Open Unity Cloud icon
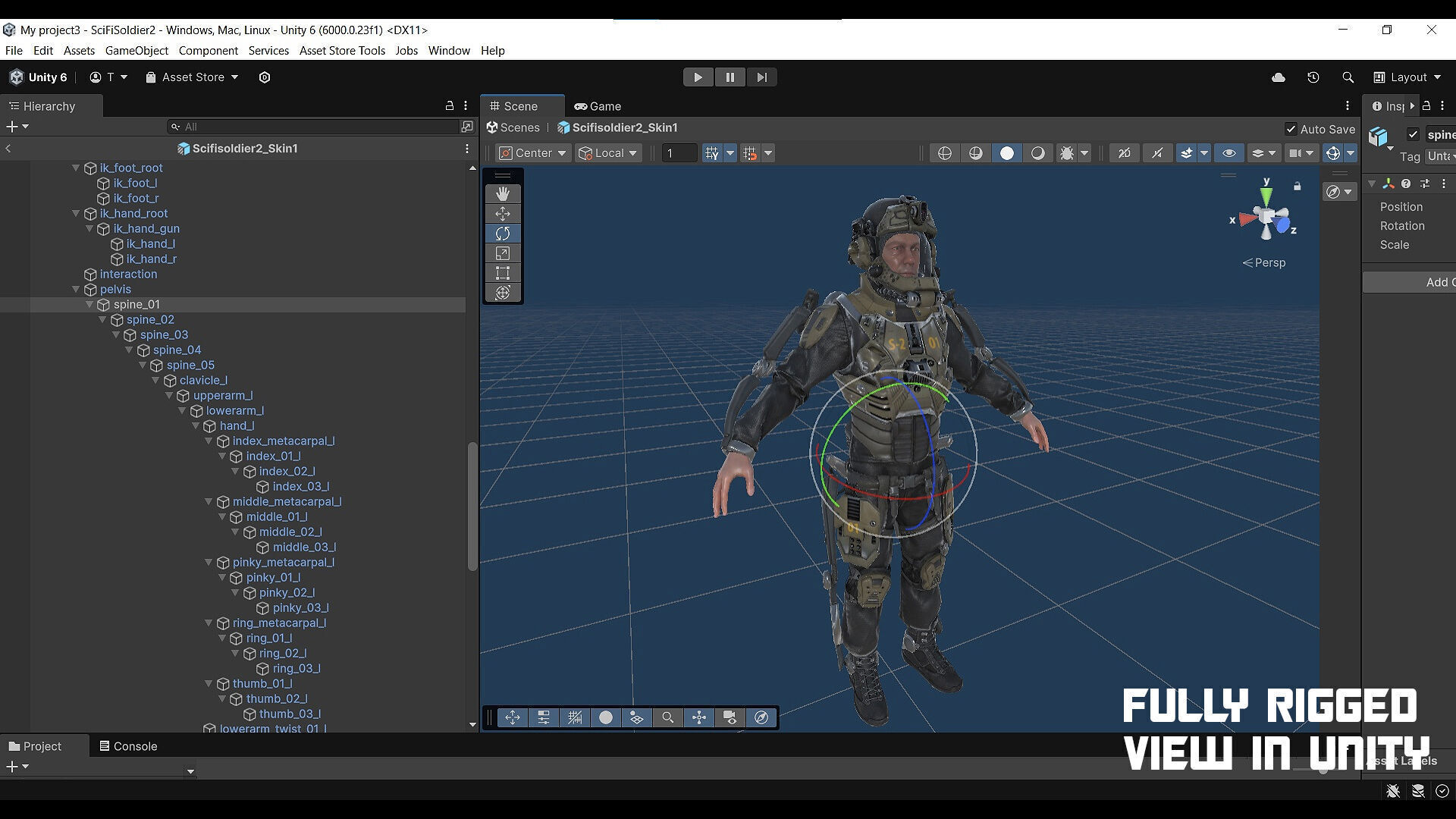 coord(1279,77)
